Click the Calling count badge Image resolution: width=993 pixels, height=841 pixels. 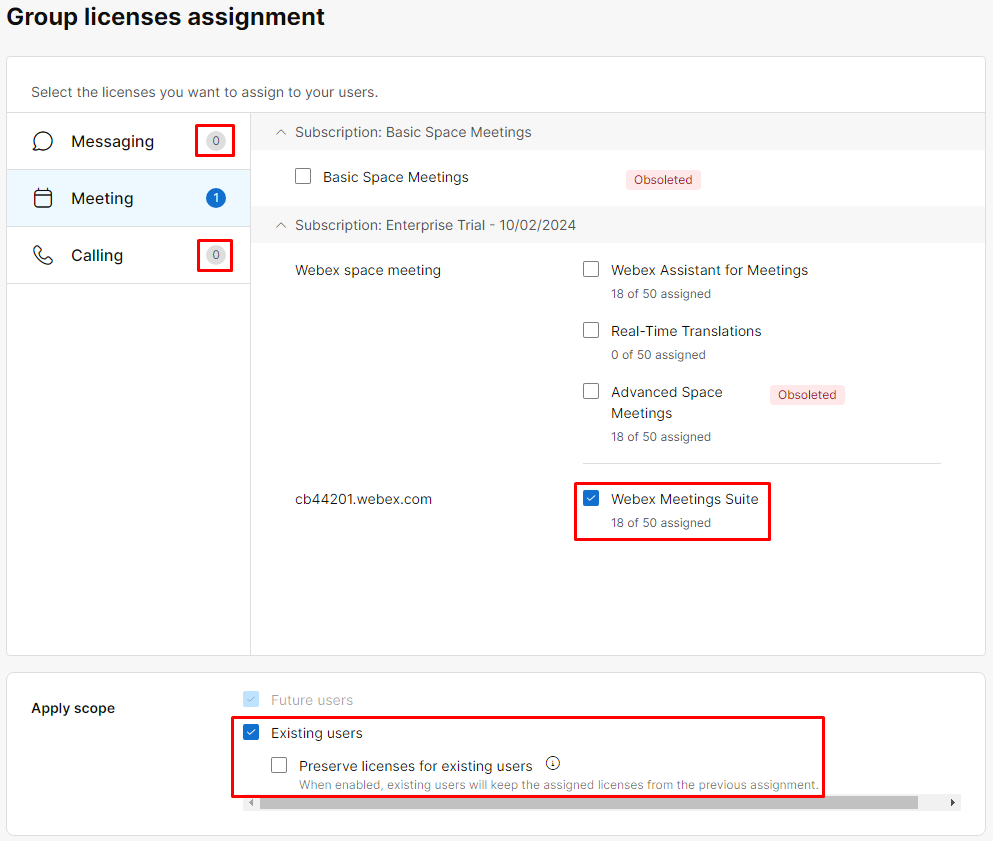pyautogui.click(x=215, y=255)
